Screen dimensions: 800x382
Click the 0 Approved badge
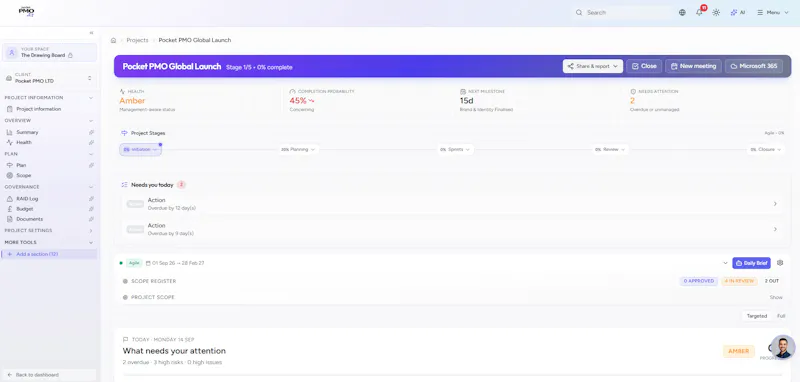[x=698, y=281]
